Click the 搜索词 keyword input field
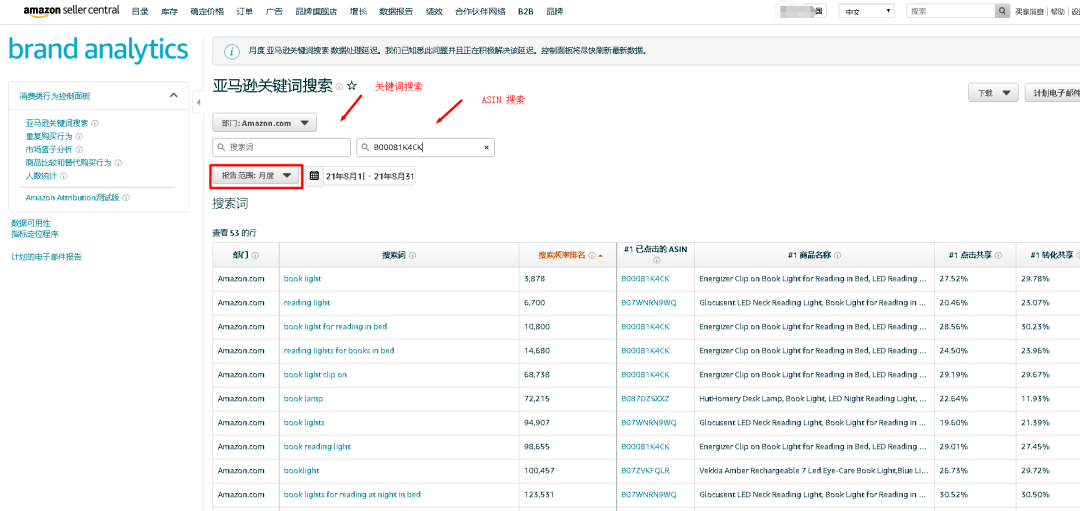 (x=281, y=148)
